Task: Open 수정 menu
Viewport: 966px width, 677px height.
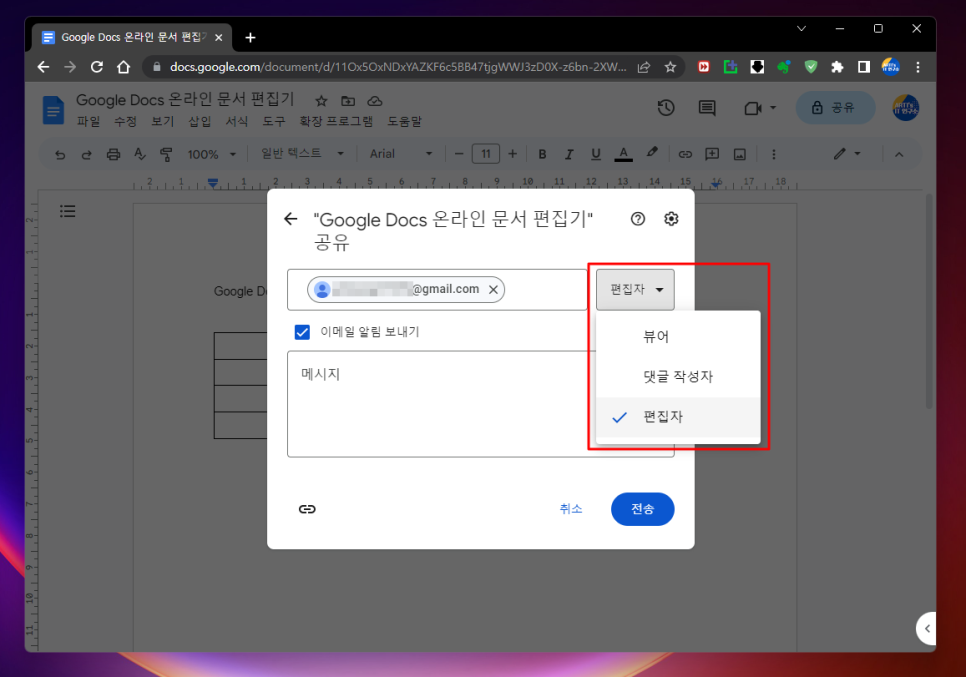Action: pyautogui.click(x=125, y=121)
